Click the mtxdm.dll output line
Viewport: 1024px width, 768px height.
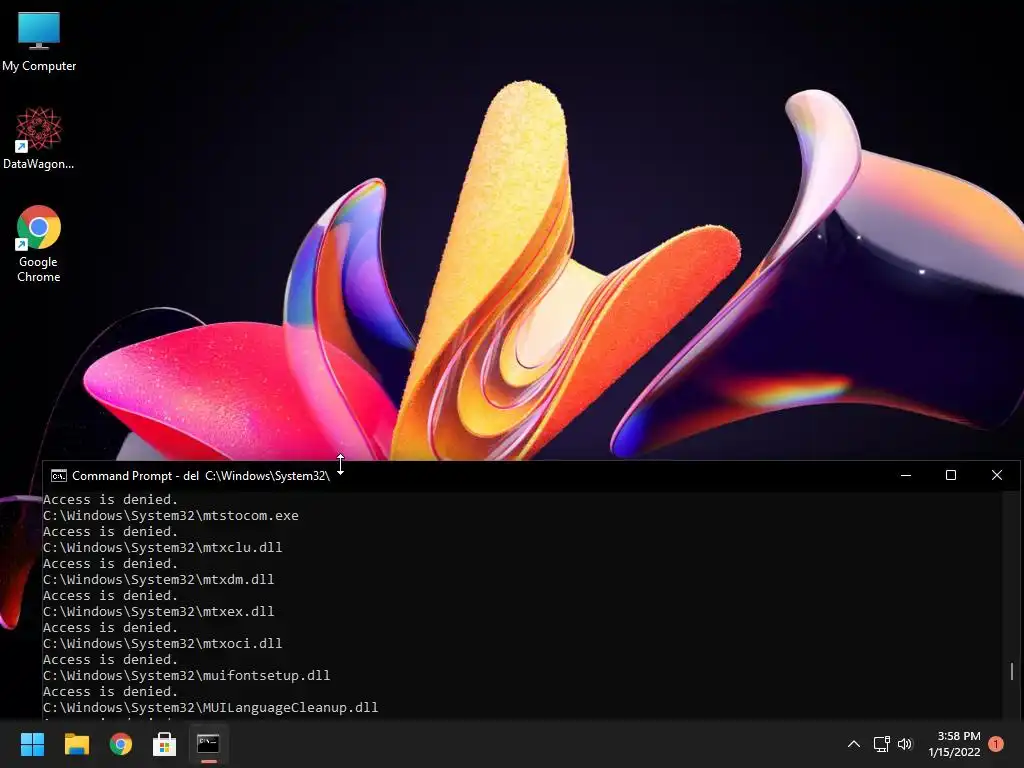(x=159, y=579)
